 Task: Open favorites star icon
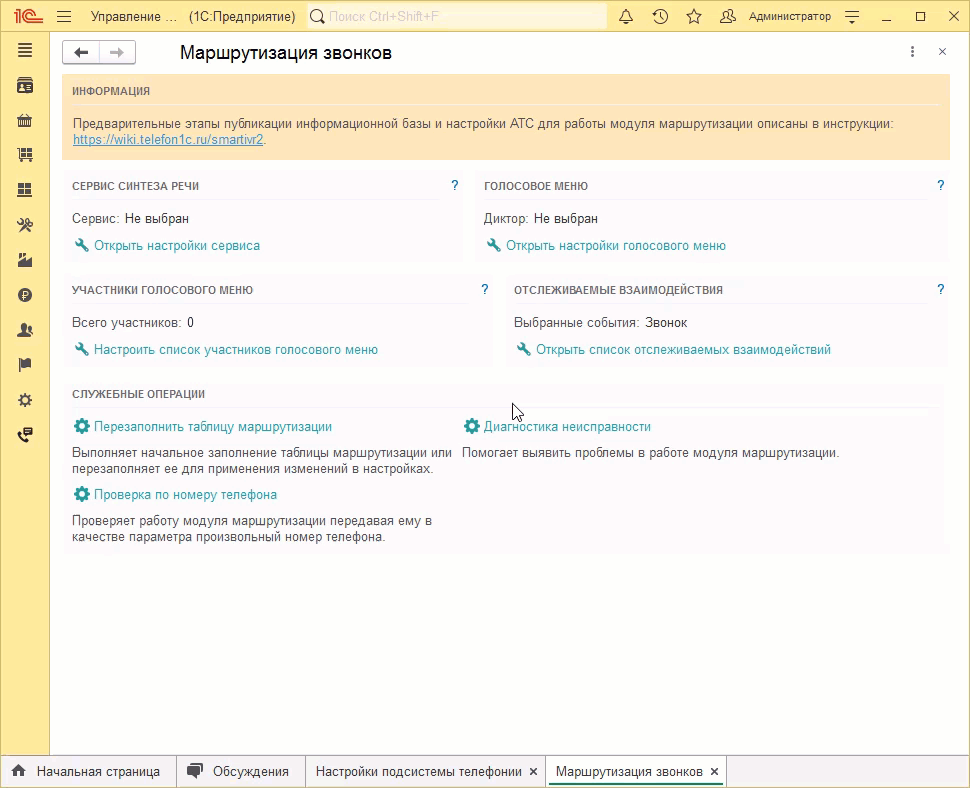click(694, 17)
